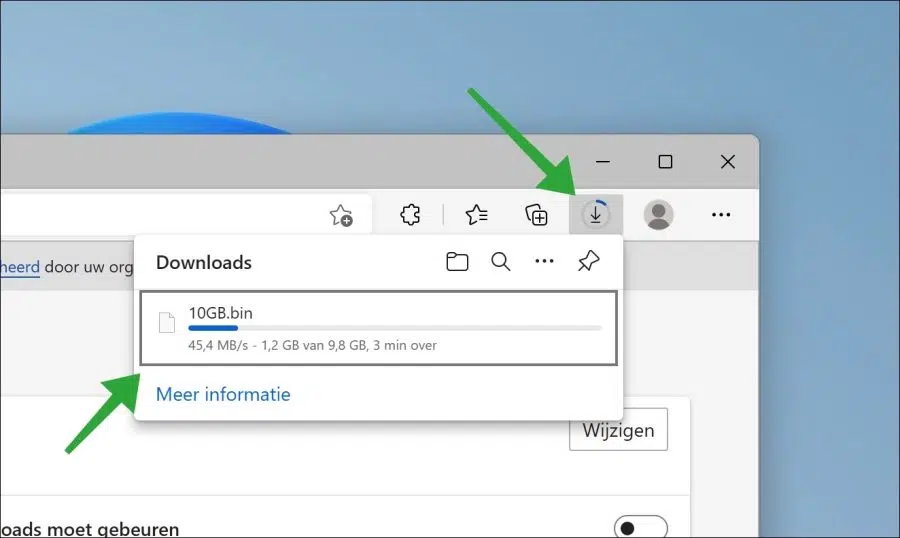Screen dimensions: 900x538
Task: Select the 10GB.bin download item
Action: 379,328
